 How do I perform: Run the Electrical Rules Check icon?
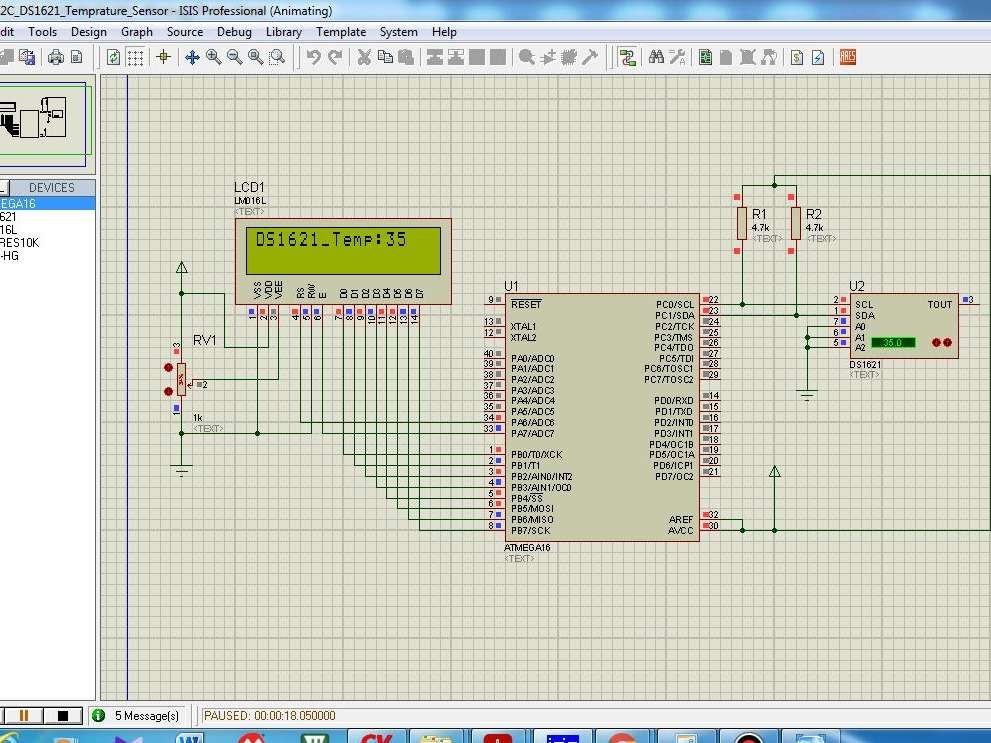coord(818,57)
